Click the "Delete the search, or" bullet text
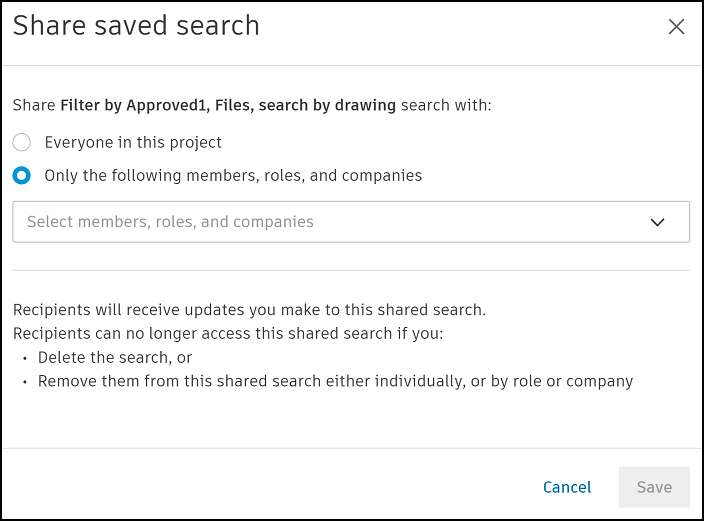The image size is (704, 521). point(115,357)
